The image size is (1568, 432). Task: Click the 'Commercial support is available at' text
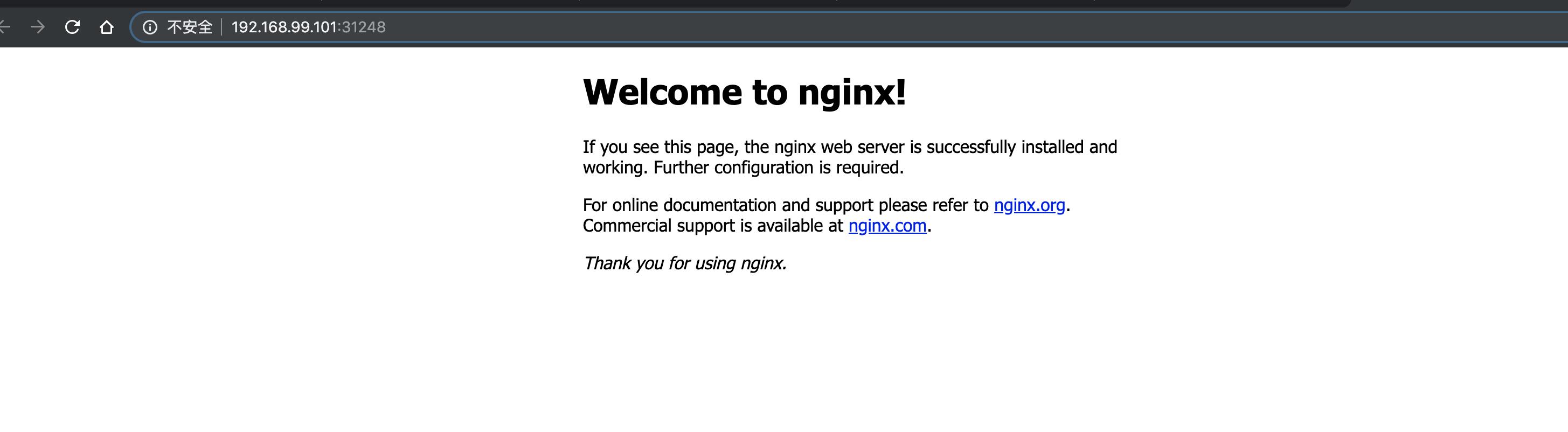pos(713,226)
